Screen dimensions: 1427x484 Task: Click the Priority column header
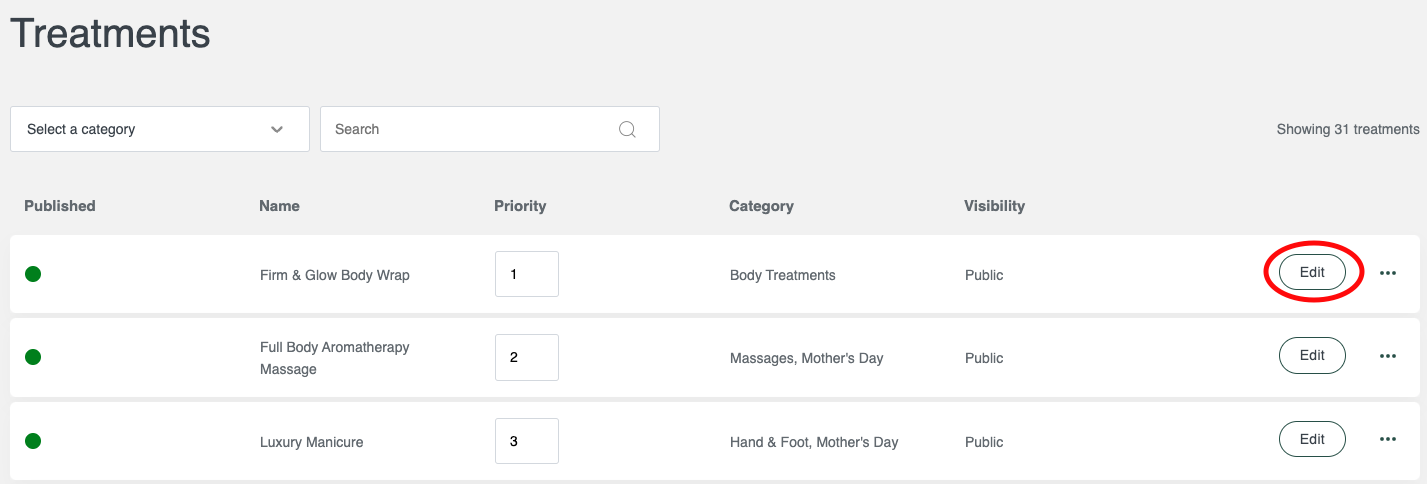pyautogui.click(x=520, y=206)
